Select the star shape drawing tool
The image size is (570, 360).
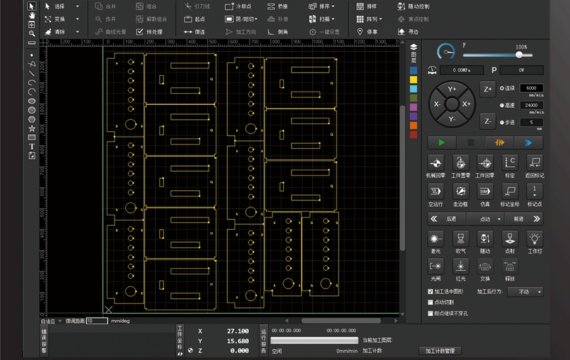pyautogui.click(x=32, y=128)
